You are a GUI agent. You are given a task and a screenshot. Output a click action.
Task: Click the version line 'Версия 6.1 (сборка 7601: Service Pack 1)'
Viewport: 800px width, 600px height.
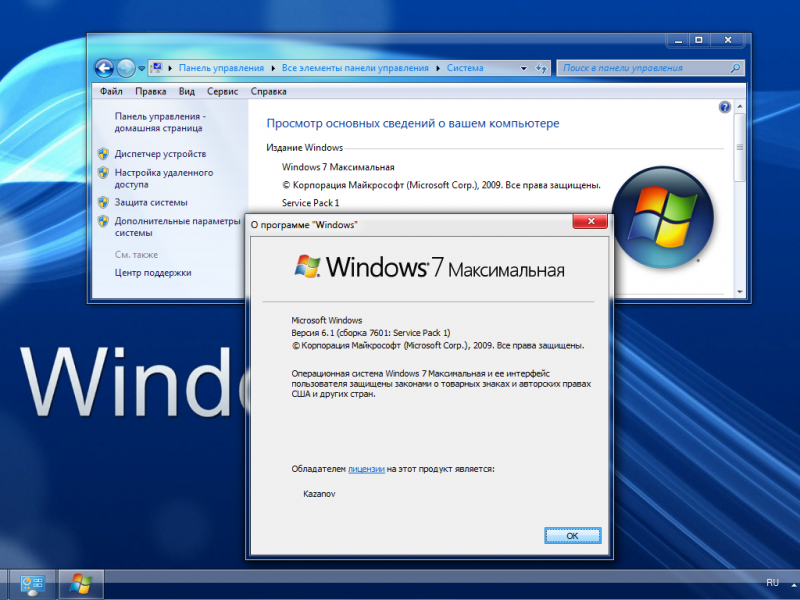click(370, 333)
